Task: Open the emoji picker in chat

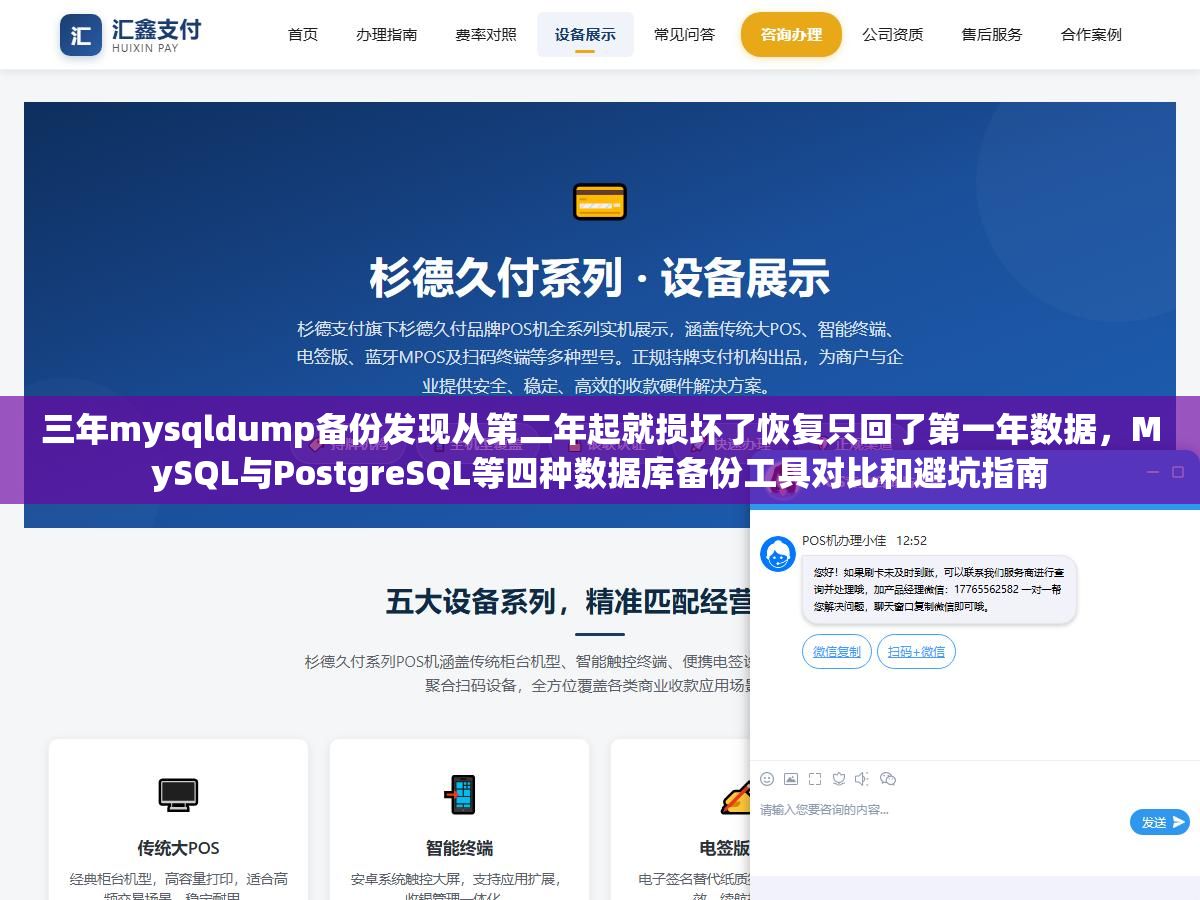Action: (x=767, y=779)
